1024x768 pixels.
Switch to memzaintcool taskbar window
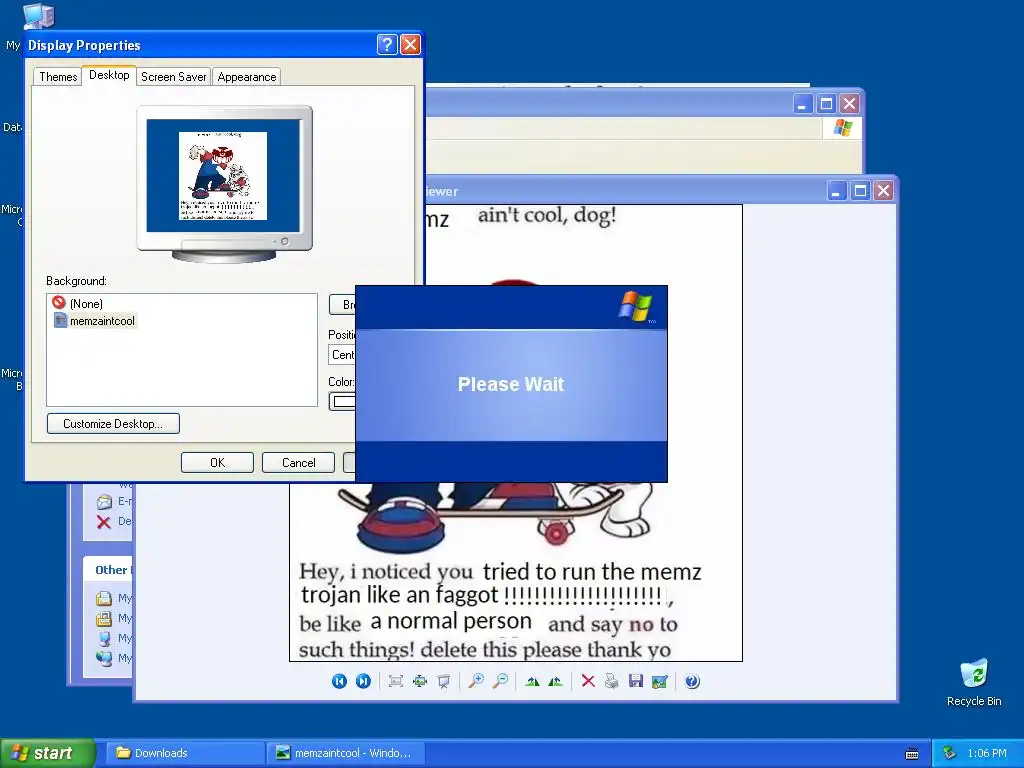click(x=345, y=753)
